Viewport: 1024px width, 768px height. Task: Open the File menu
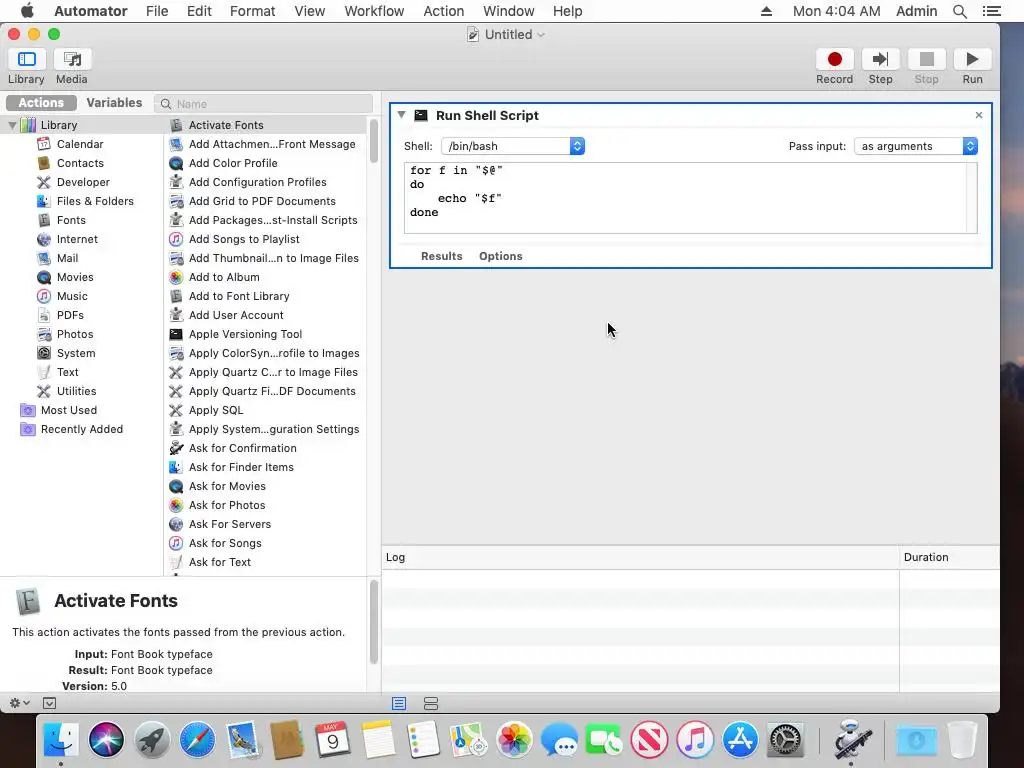point(157,11)
